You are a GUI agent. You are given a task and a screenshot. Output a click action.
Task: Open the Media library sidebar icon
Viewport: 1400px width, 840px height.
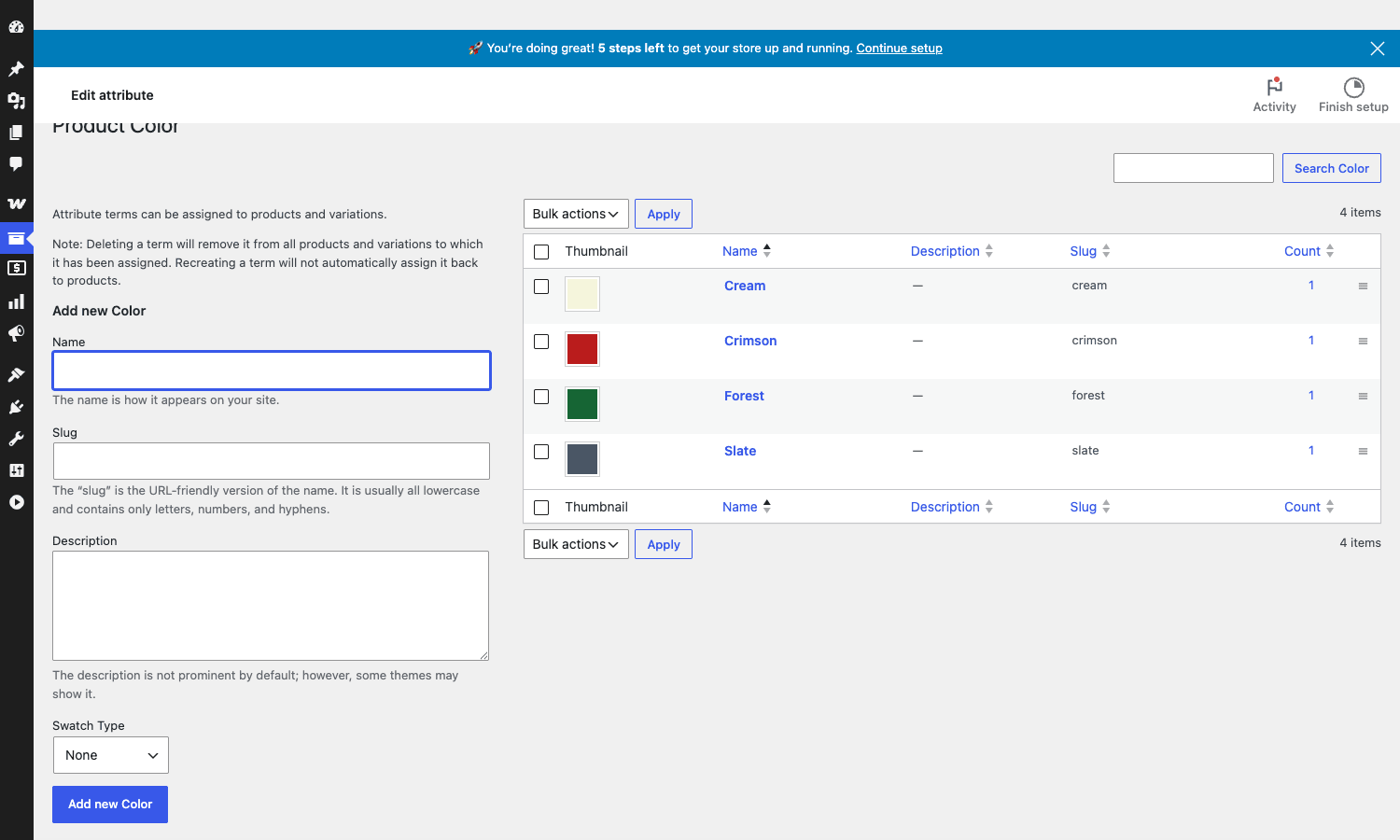pos(16,100)
